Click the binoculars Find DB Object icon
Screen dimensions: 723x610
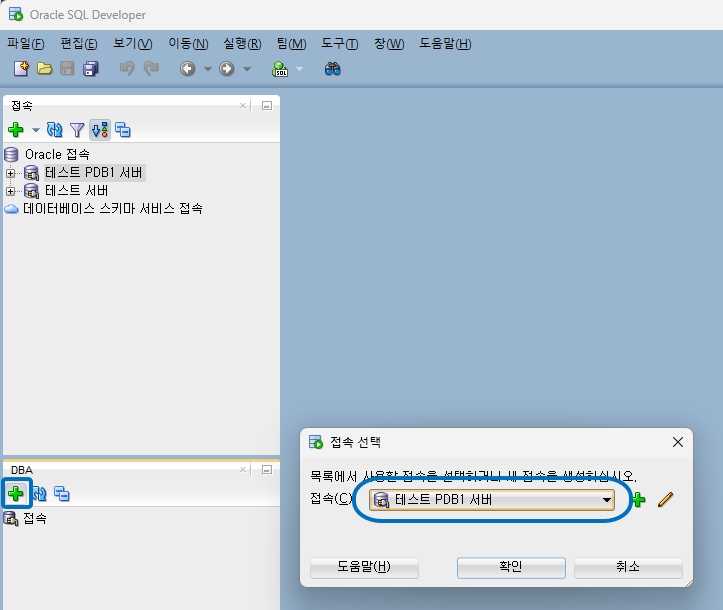332,69
